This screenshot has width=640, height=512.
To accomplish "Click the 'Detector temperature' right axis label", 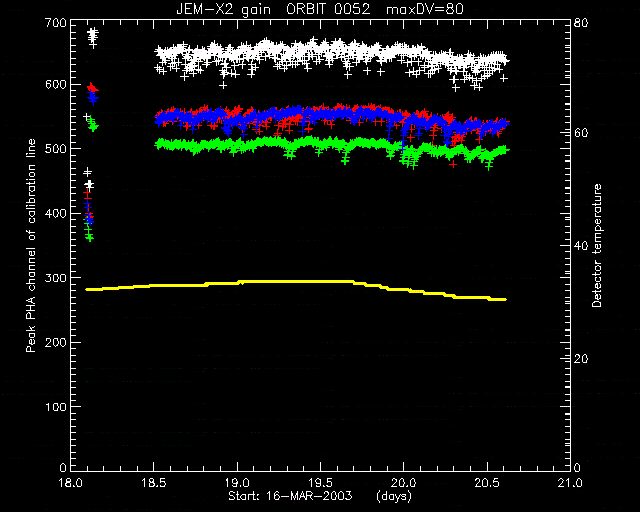I will click(x=597, y=245).
